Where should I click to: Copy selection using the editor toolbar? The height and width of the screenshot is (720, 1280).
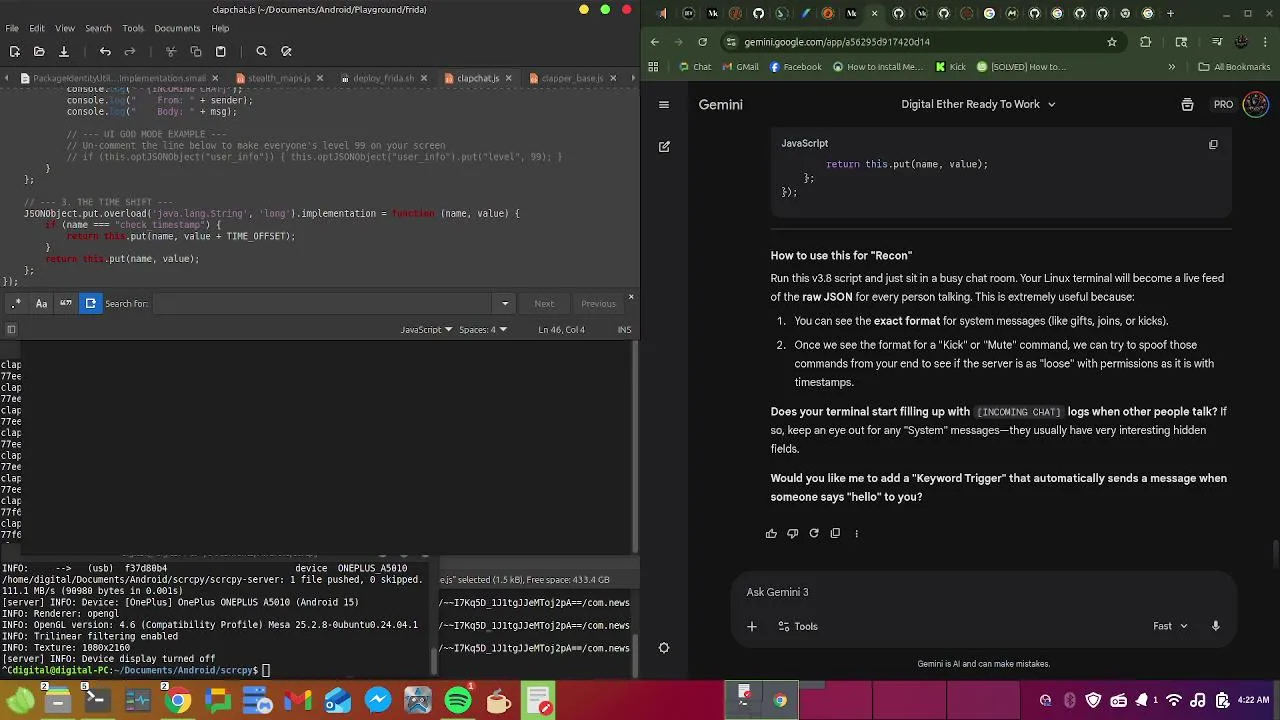(x=196, y=51)
